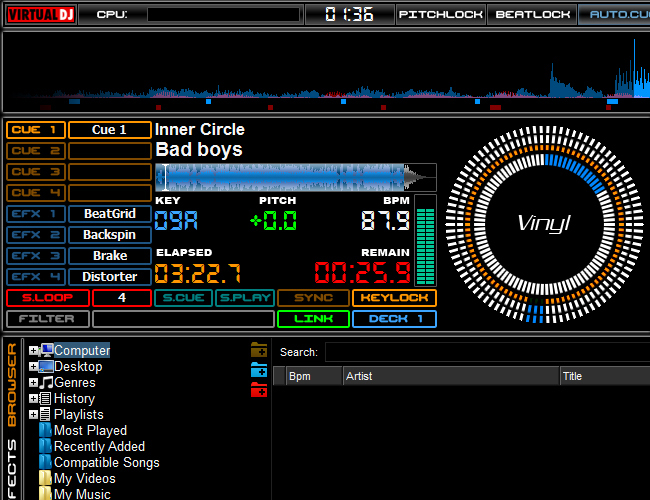Select the Playlists entry
The height and width of the screenshot is (500, 650).
click(x=78, y=415)
